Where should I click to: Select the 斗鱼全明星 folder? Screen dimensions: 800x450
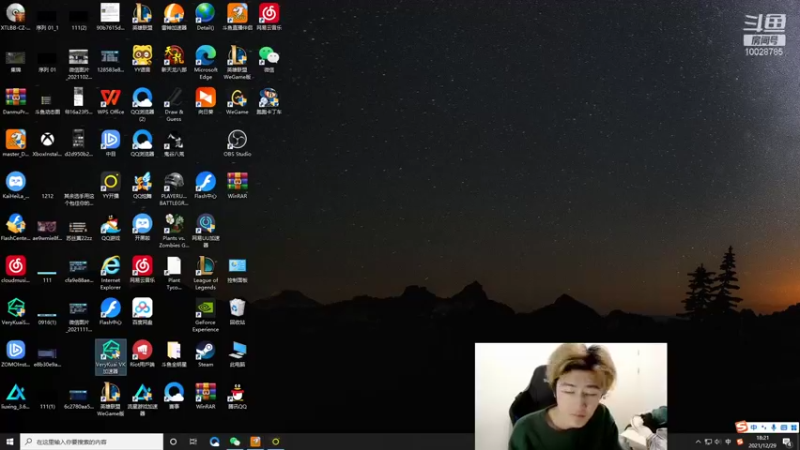(173, 354)
